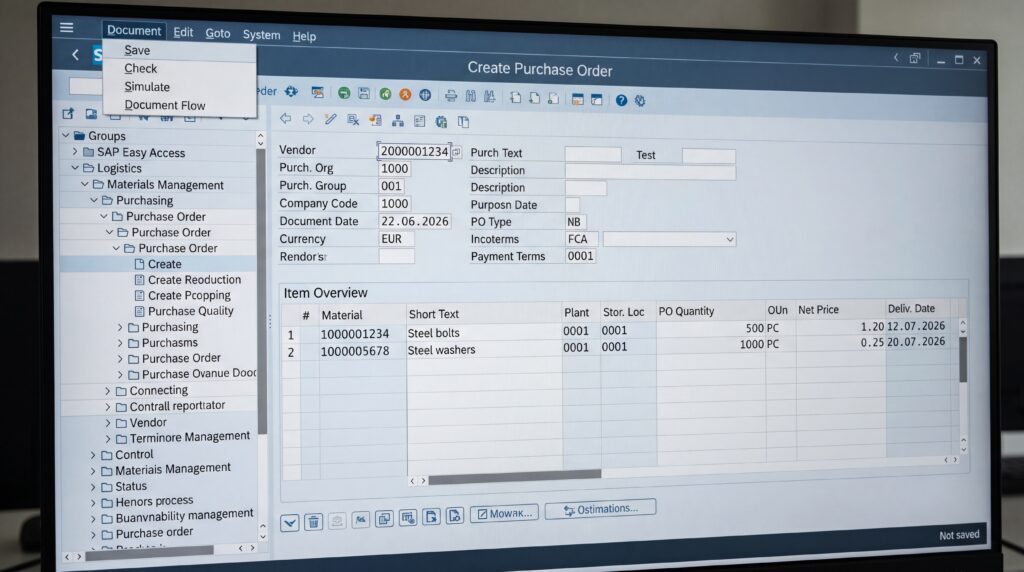Choose Check from the Document menu
Image resolution: width=1024 pixels, height=572 pixels.
tap(140, 69)
